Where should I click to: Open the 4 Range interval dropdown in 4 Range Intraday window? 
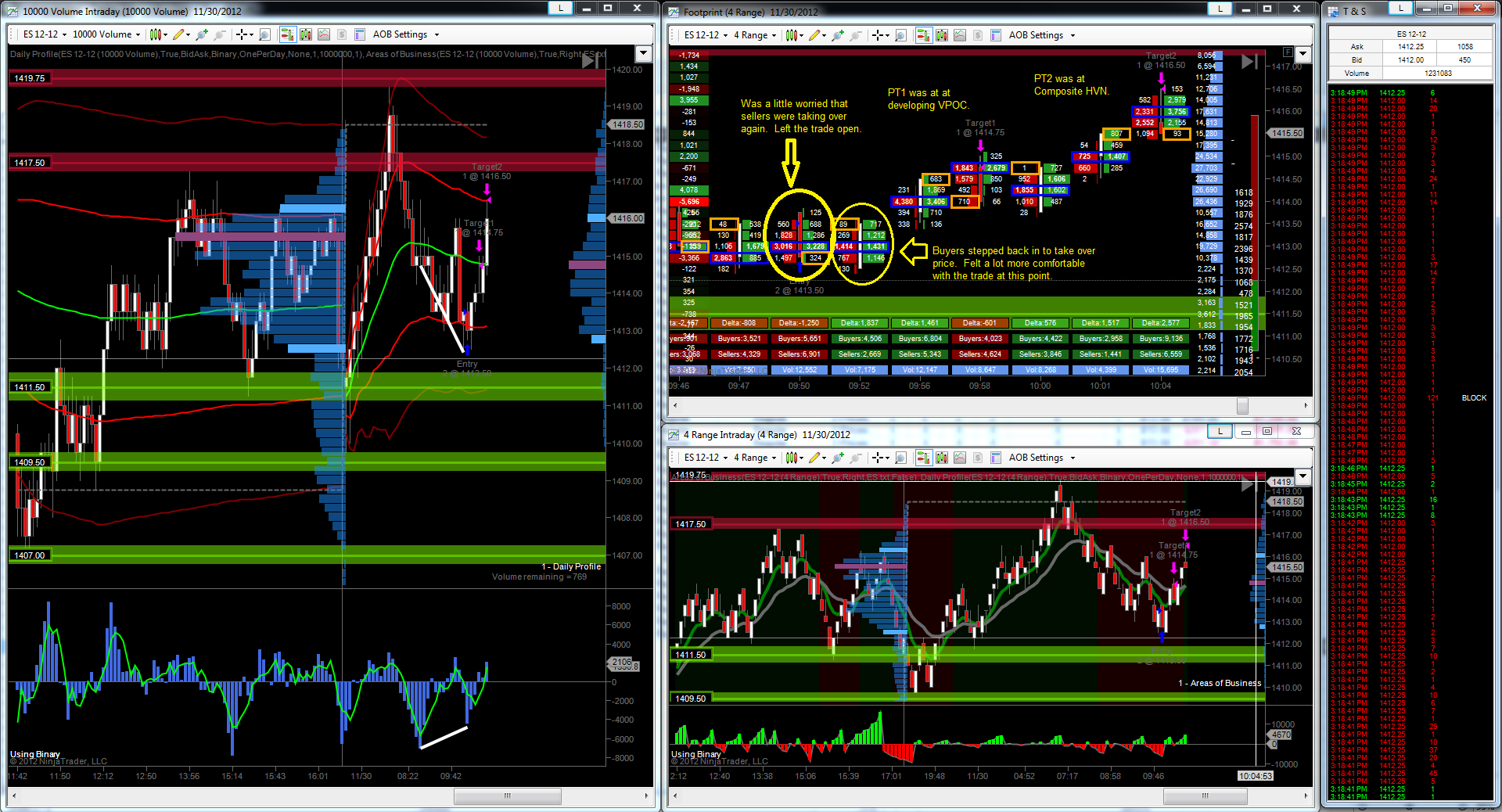point(755,458)
